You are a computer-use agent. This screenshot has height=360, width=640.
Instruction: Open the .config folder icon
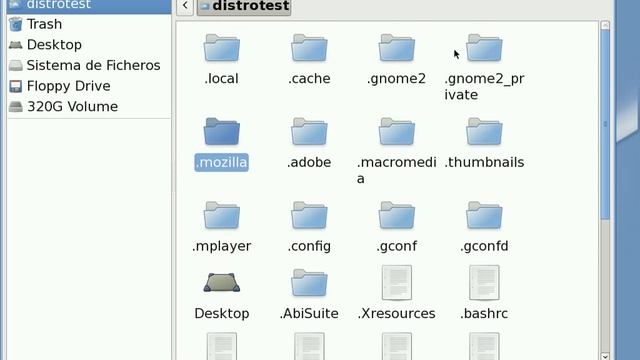point(309,215)
